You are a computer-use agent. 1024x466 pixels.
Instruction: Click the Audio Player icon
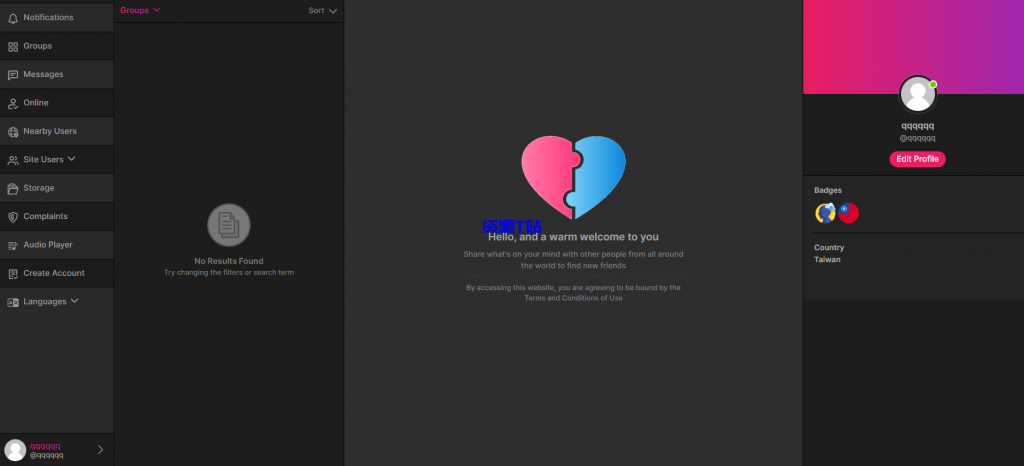click(x=13, y=245)
